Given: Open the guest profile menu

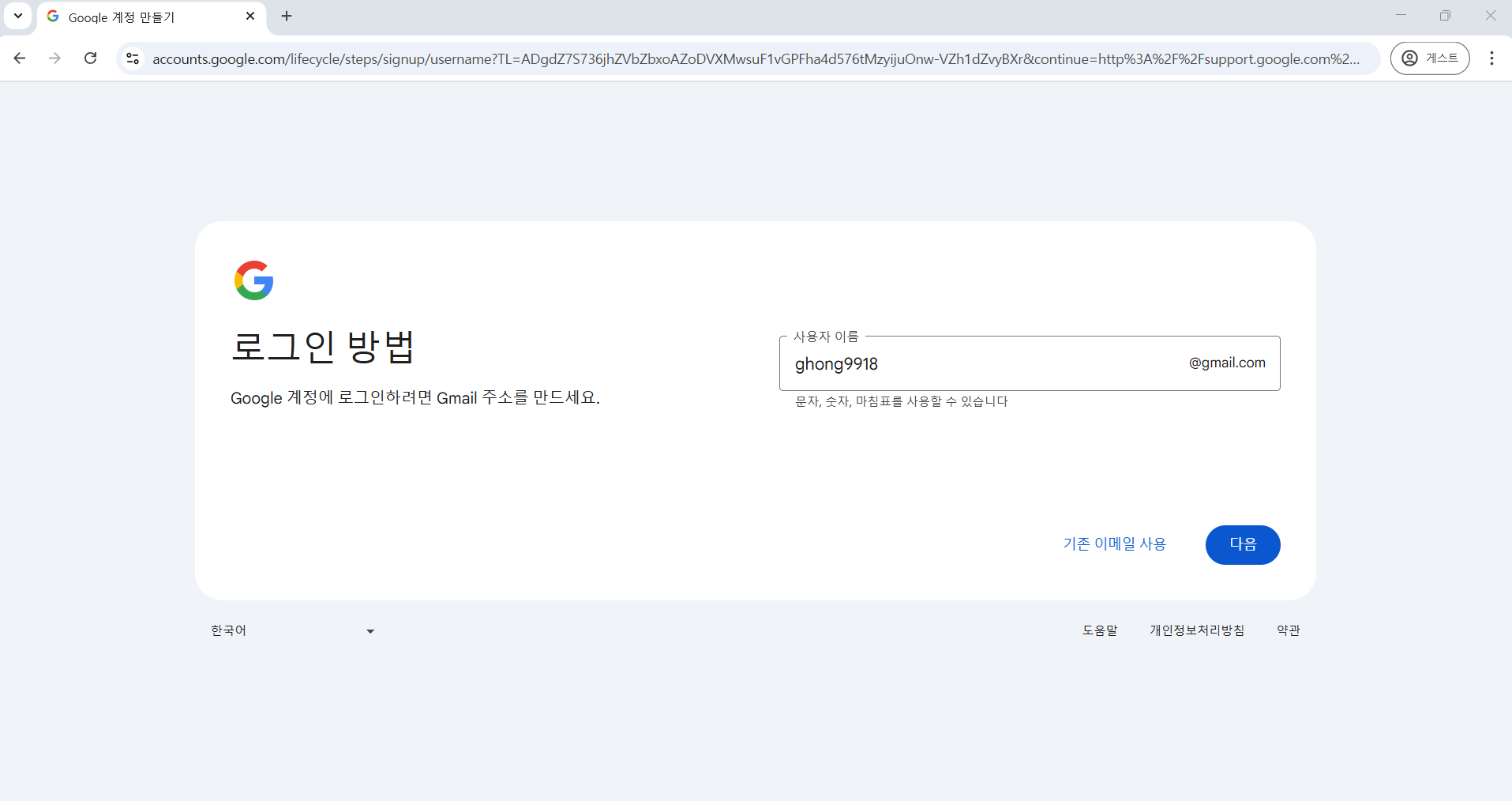Looking at the screenshot, I should point(1430,58).
